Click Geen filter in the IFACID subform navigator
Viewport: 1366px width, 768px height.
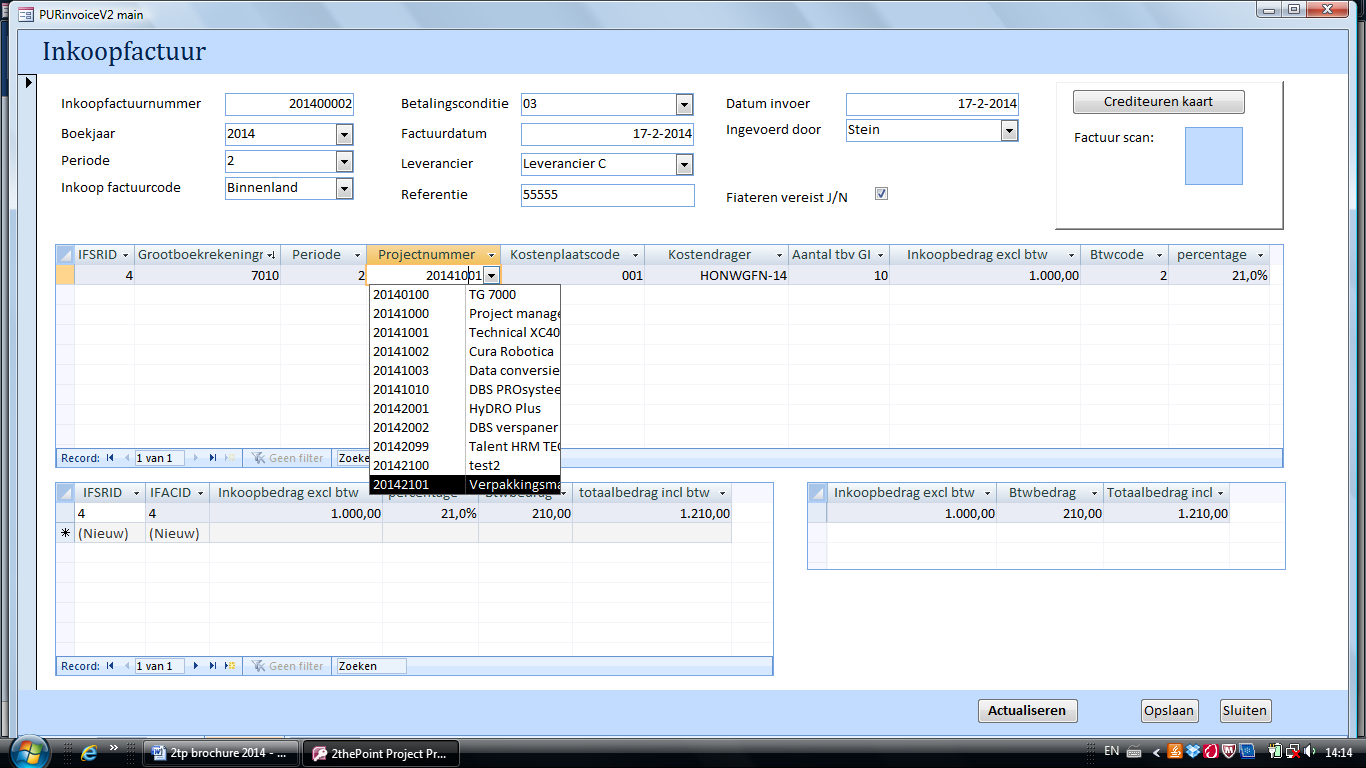(x=287, y=666)
